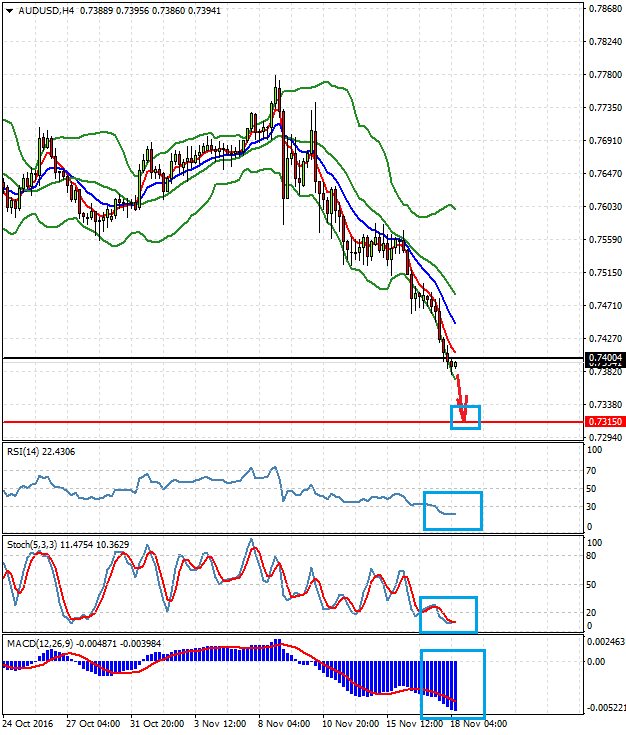Select the blue highlight box in Stoch panel
Screen dimensions: 626x735
[x=448, y=614]
